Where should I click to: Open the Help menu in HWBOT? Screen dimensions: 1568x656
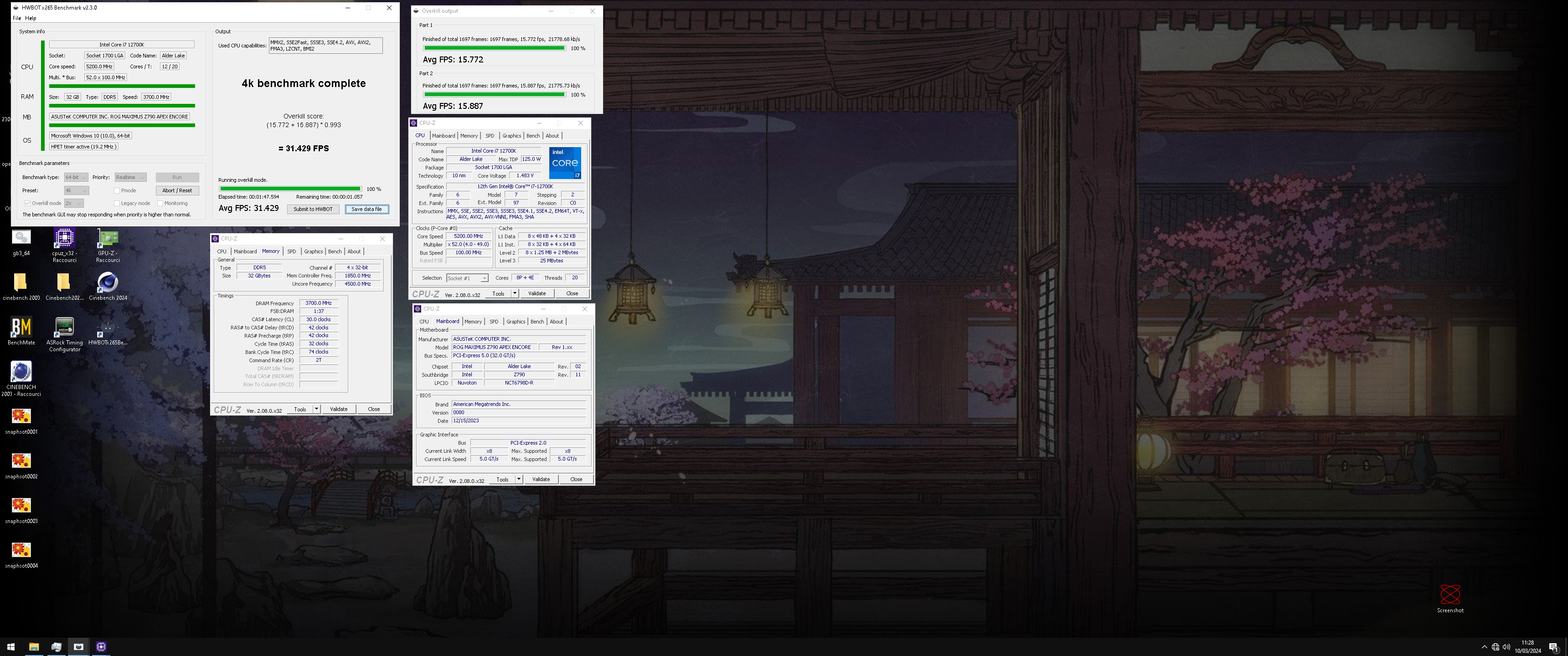(31, 18)
